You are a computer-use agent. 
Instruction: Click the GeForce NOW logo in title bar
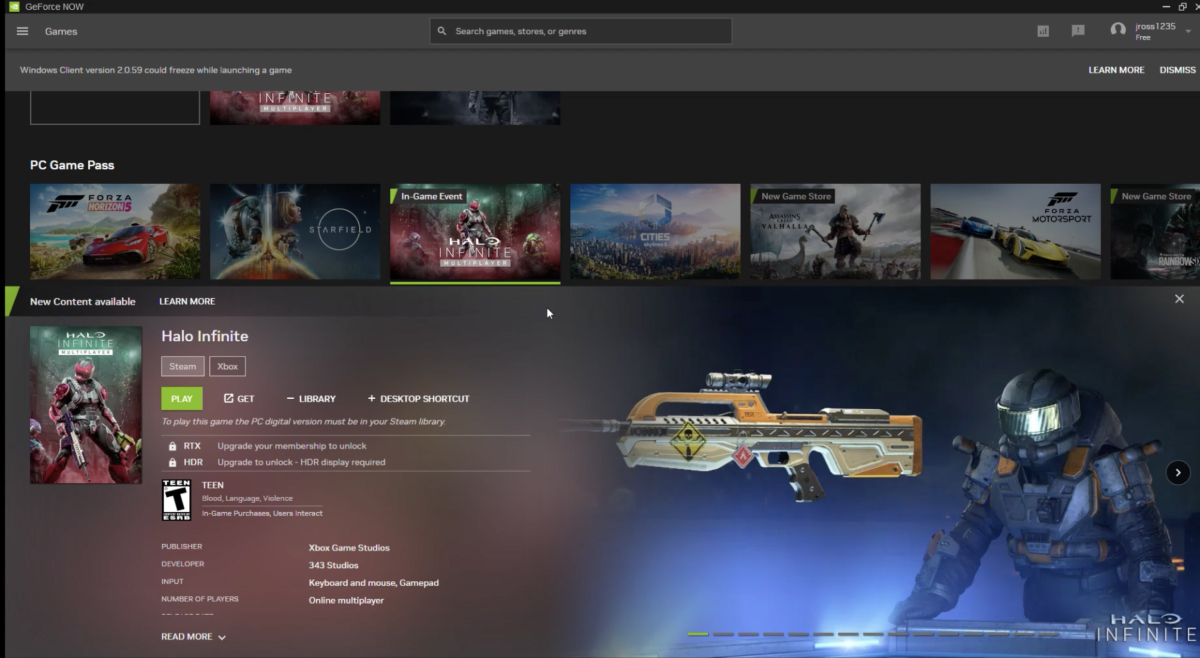pos(14,6)
